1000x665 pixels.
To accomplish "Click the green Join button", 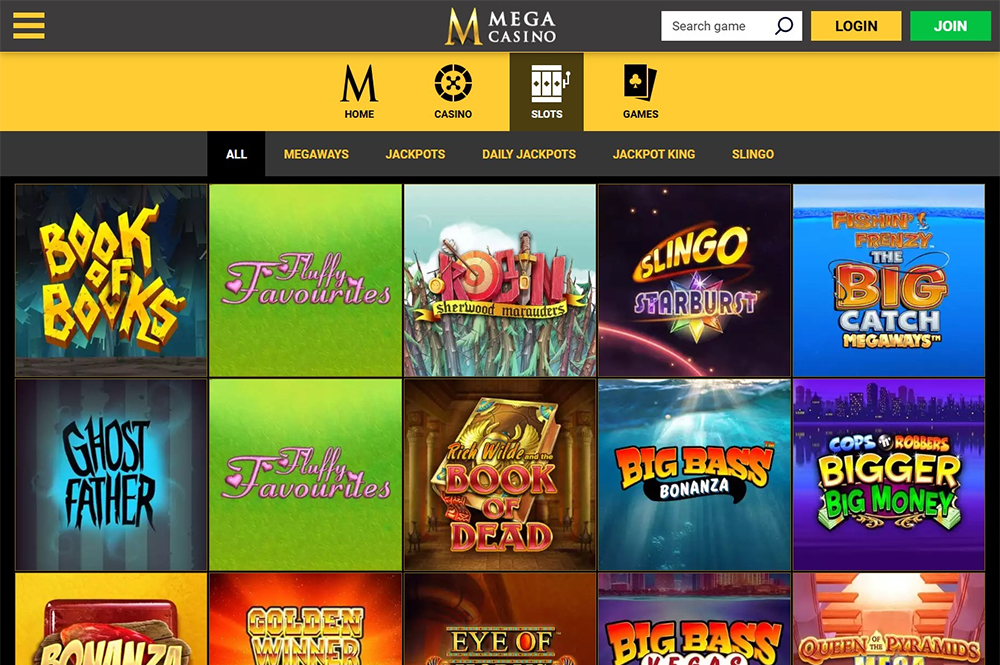I will coord(950,26).
